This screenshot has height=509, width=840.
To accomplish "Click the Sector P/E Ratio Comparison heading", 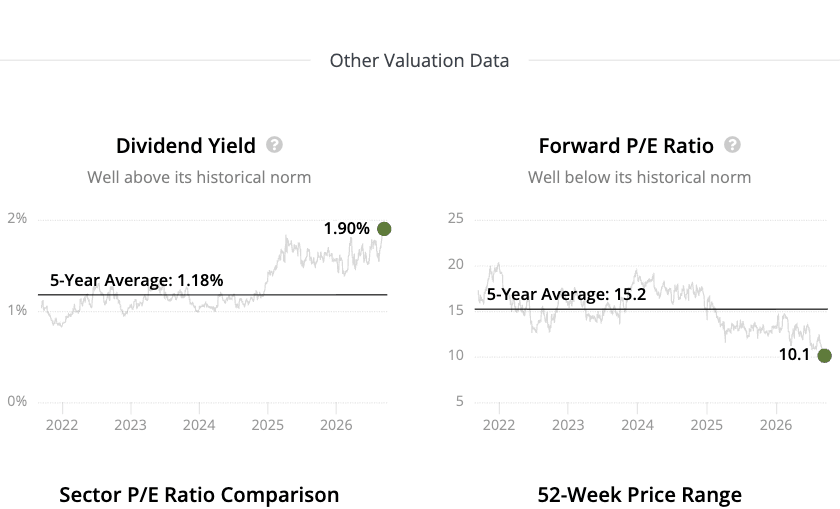I will pyautogui.click(x=199, y=495).
